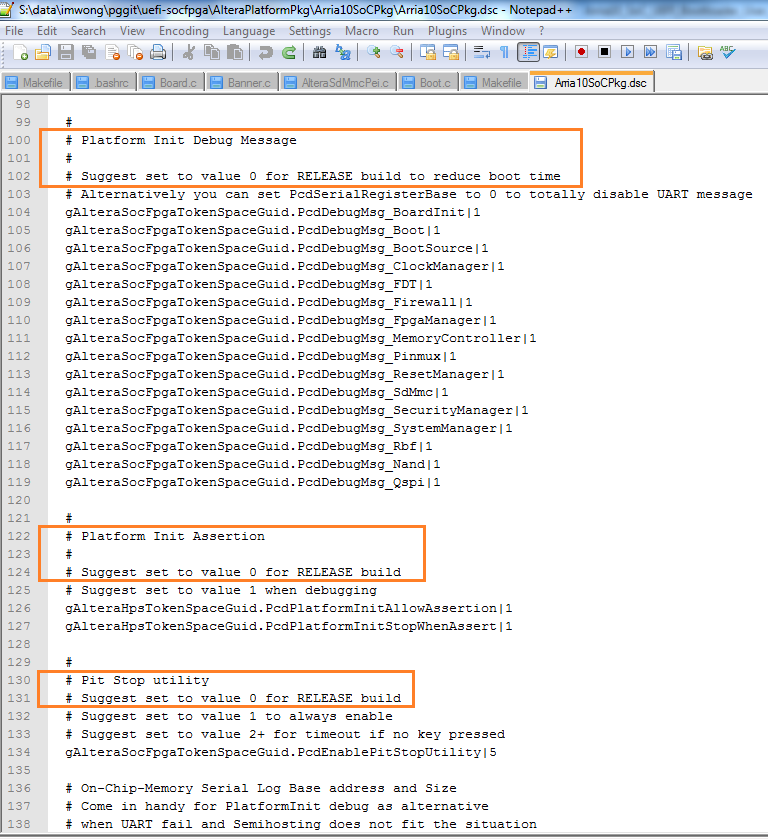Switch to the Banner.c tab
Viewport: 768px width, 839px height.
coord(241,82)
